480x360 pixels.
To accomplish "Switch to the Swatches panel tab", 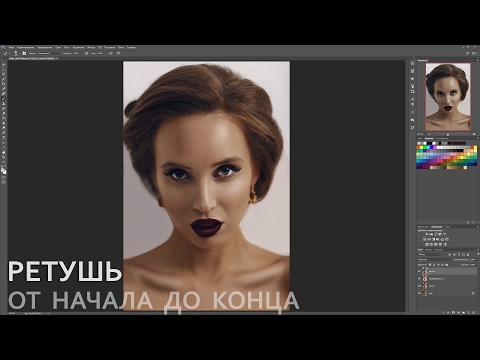I will point(429,138).
